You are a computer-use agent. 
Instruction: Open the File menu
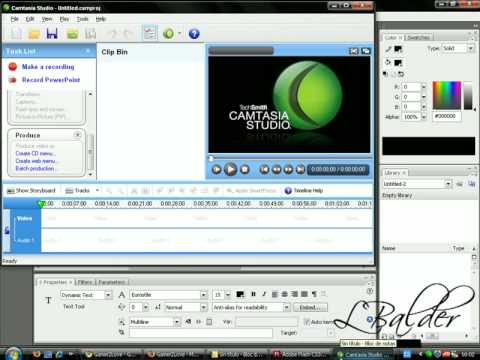[15, 19]
